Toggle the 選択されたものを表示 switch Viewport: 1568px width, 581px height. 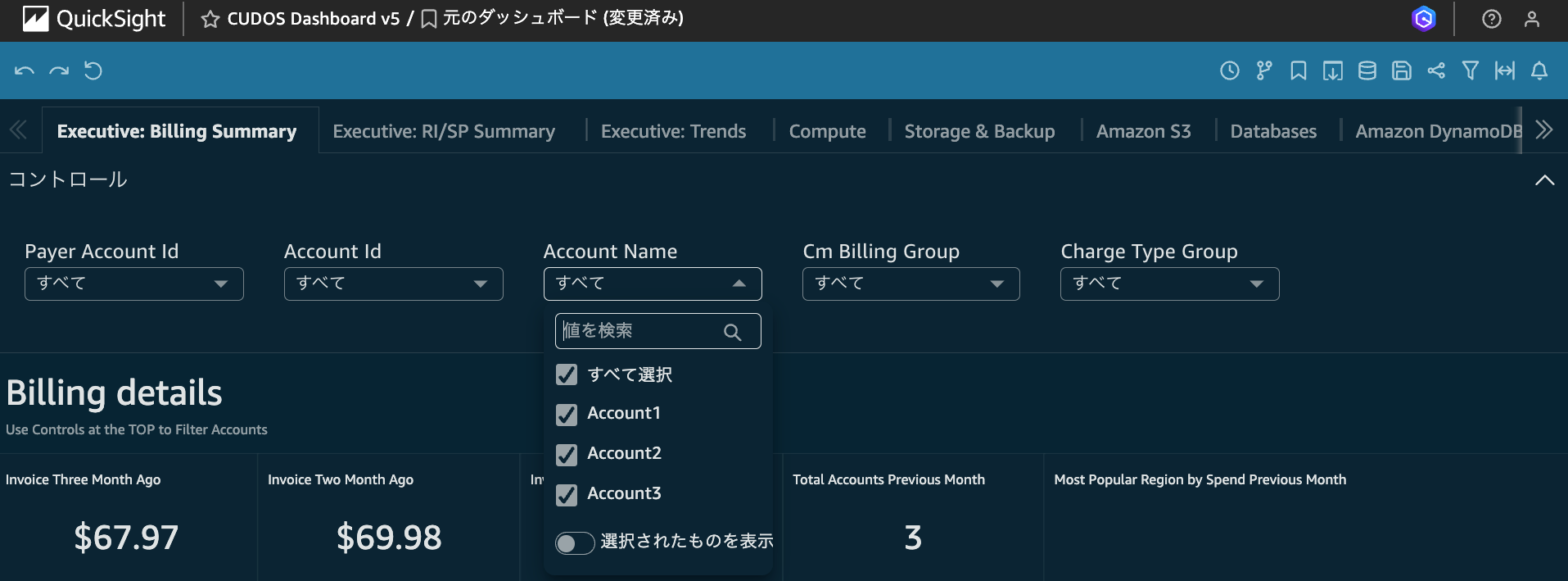575,542
